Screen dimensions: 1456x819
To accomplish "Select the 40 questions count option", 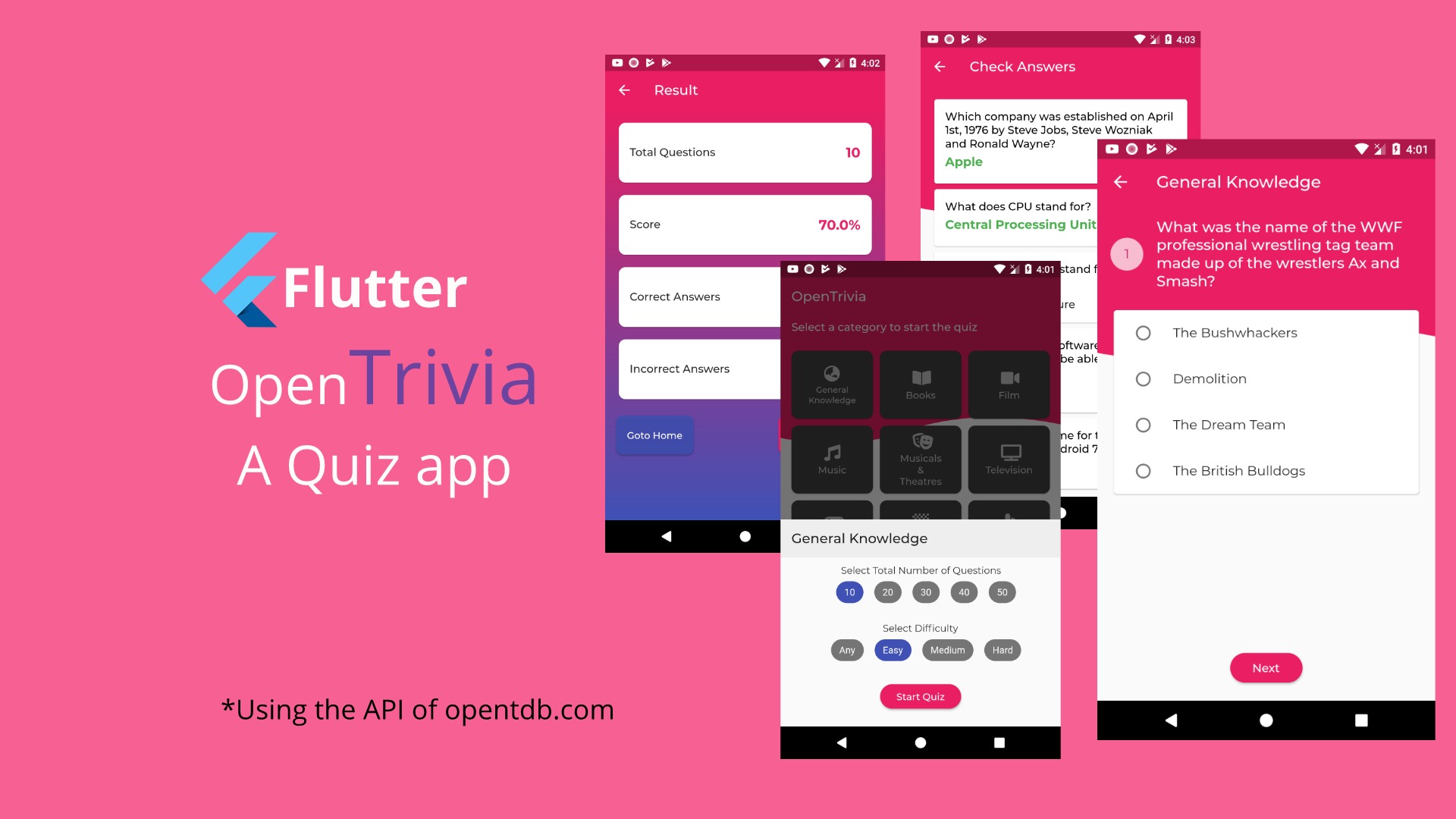I will point(963,591).
